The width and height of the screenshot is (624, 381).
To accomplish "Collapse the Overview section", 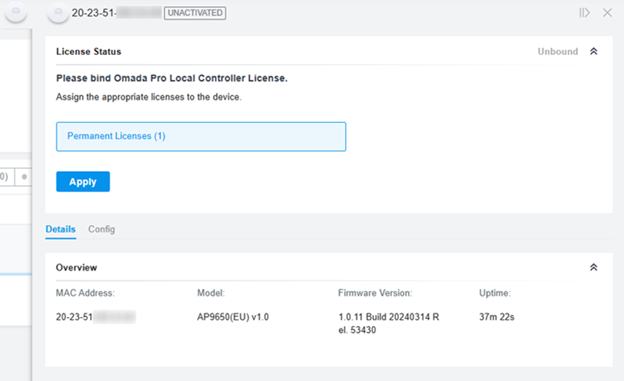I will click(x=593, y=267).
